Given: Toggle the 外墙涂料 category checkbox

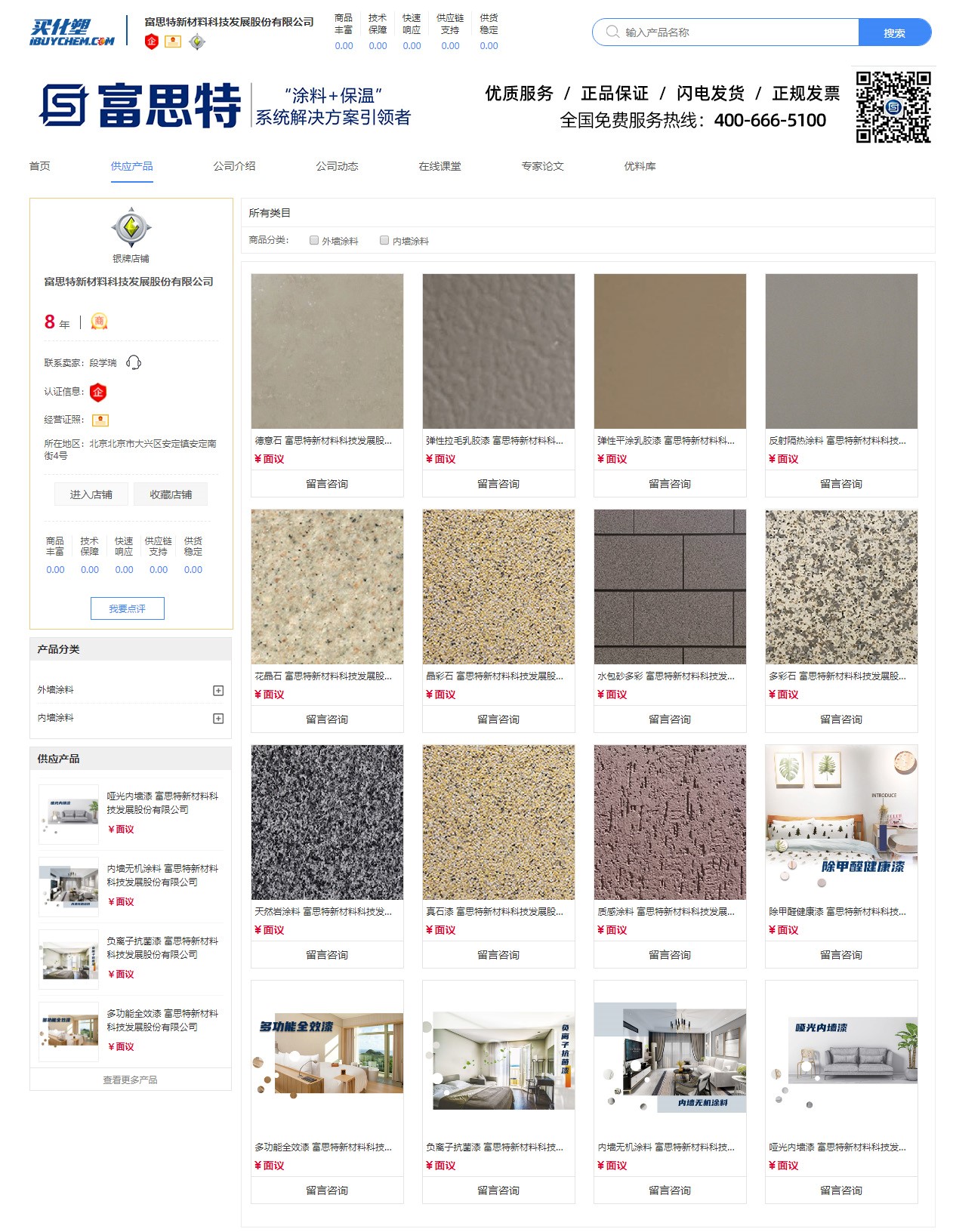Looking at the screenshot, I should (x=314, y=240).
